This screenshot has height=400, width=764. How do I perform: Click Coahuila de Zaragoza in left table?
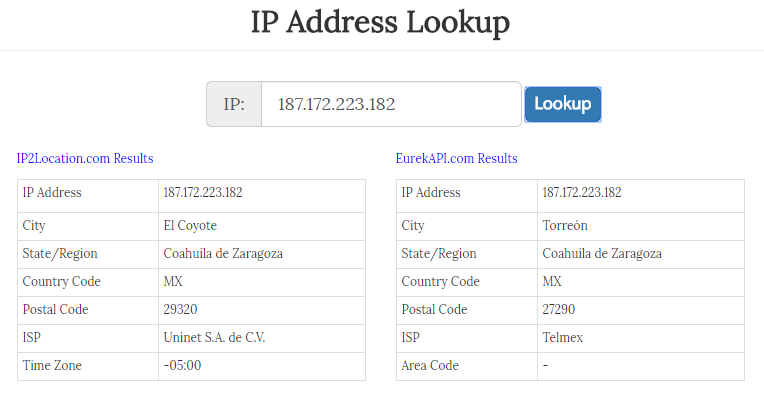(x=223, y=253)
